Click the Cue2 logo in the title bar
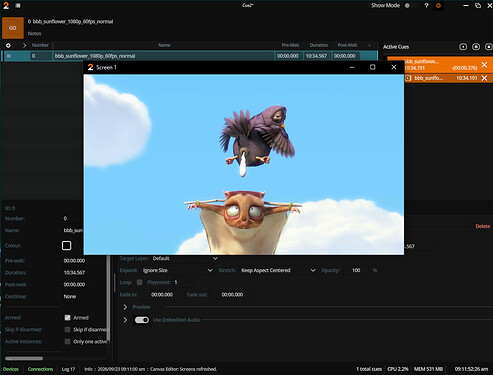 pyautogui.click(x=6, y=5)
